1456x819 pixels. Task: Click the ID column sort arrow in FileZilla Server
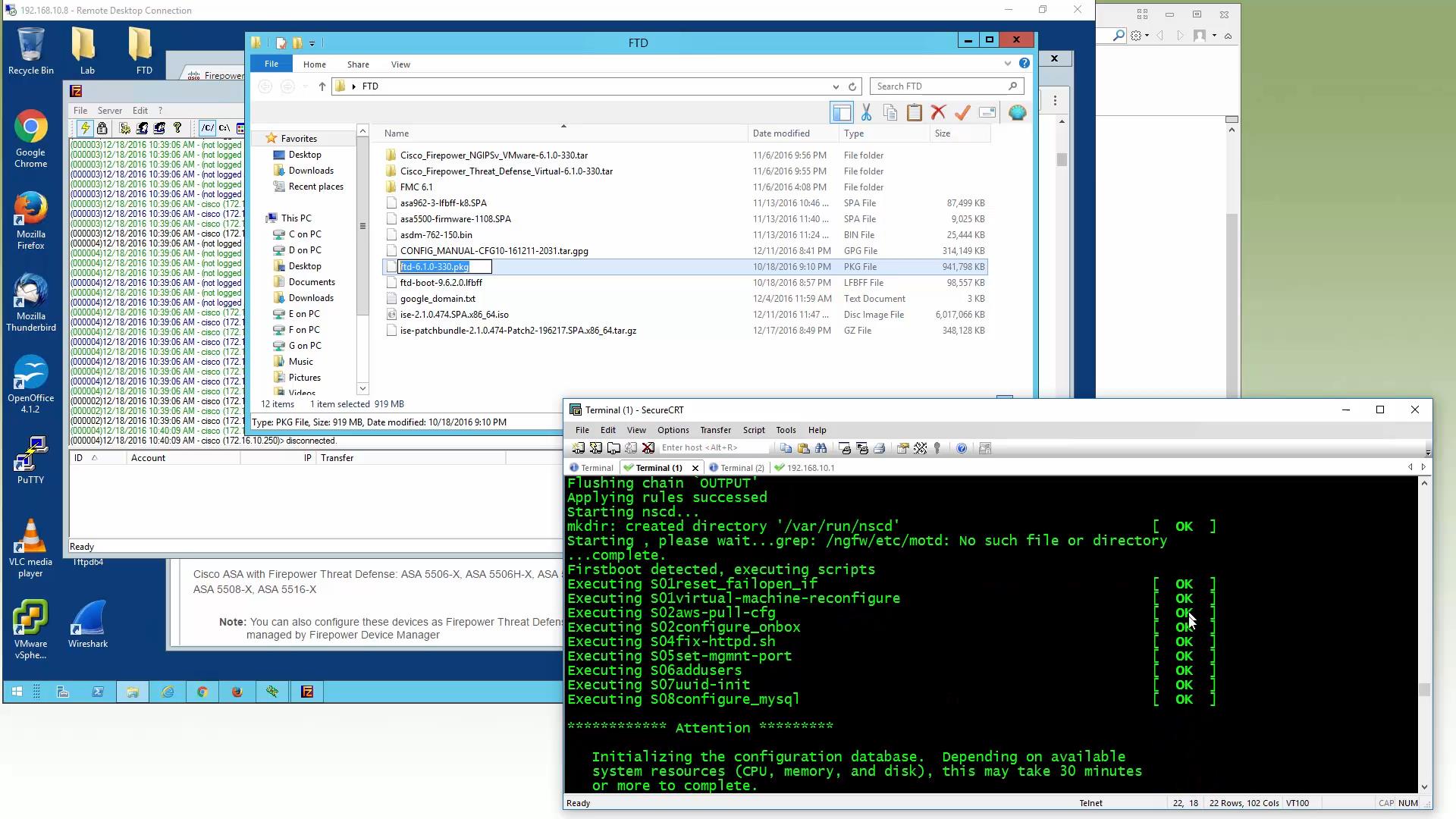tap(95, 458)
